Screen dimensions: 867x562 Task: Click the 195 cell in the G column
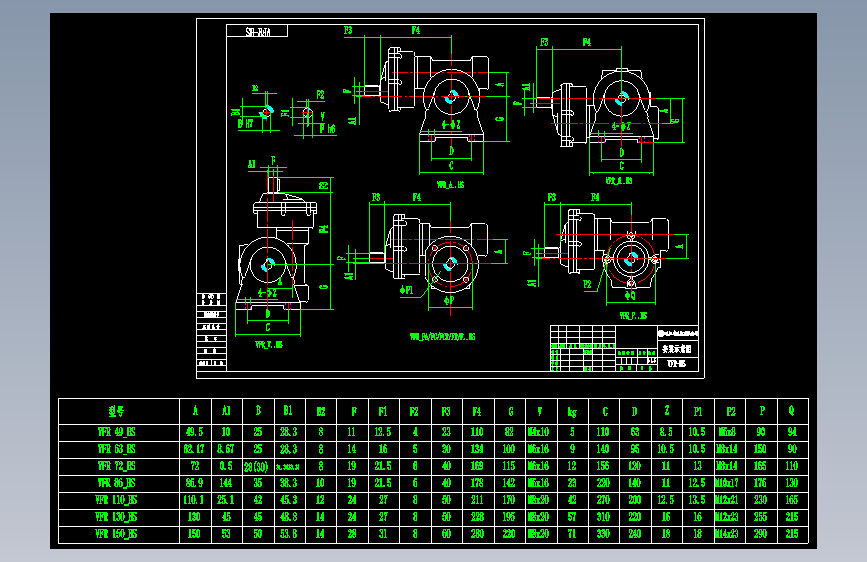coord(509,517)
